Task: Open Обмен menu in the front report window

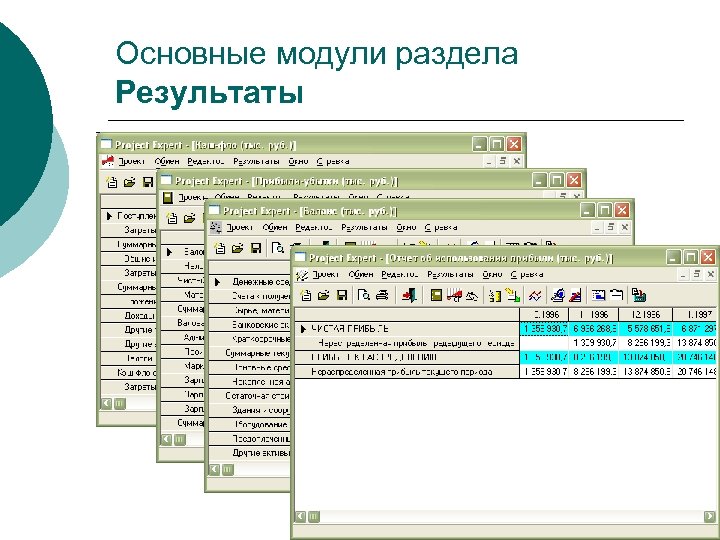Action: 360,275
